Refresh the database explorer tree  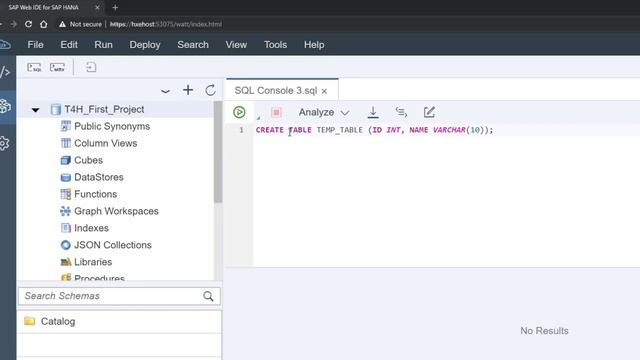[x=210, y=90]
